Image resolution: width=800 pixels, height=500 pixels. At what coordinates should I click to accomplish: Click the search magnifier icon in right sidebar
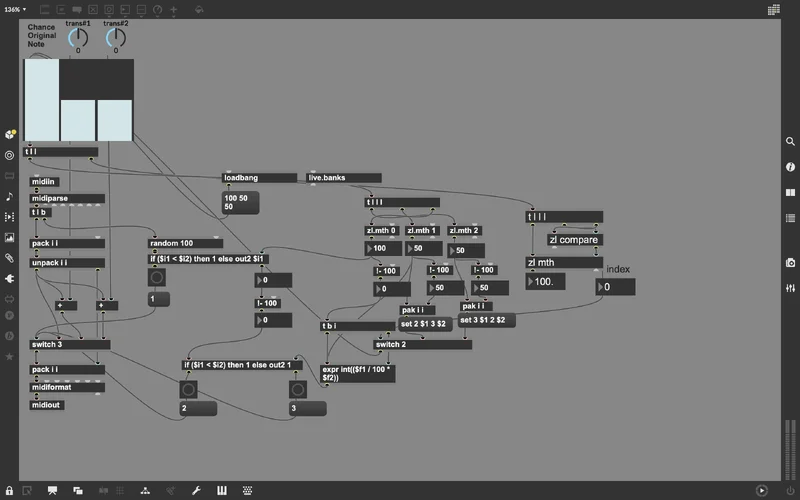[x=790, y=143]
